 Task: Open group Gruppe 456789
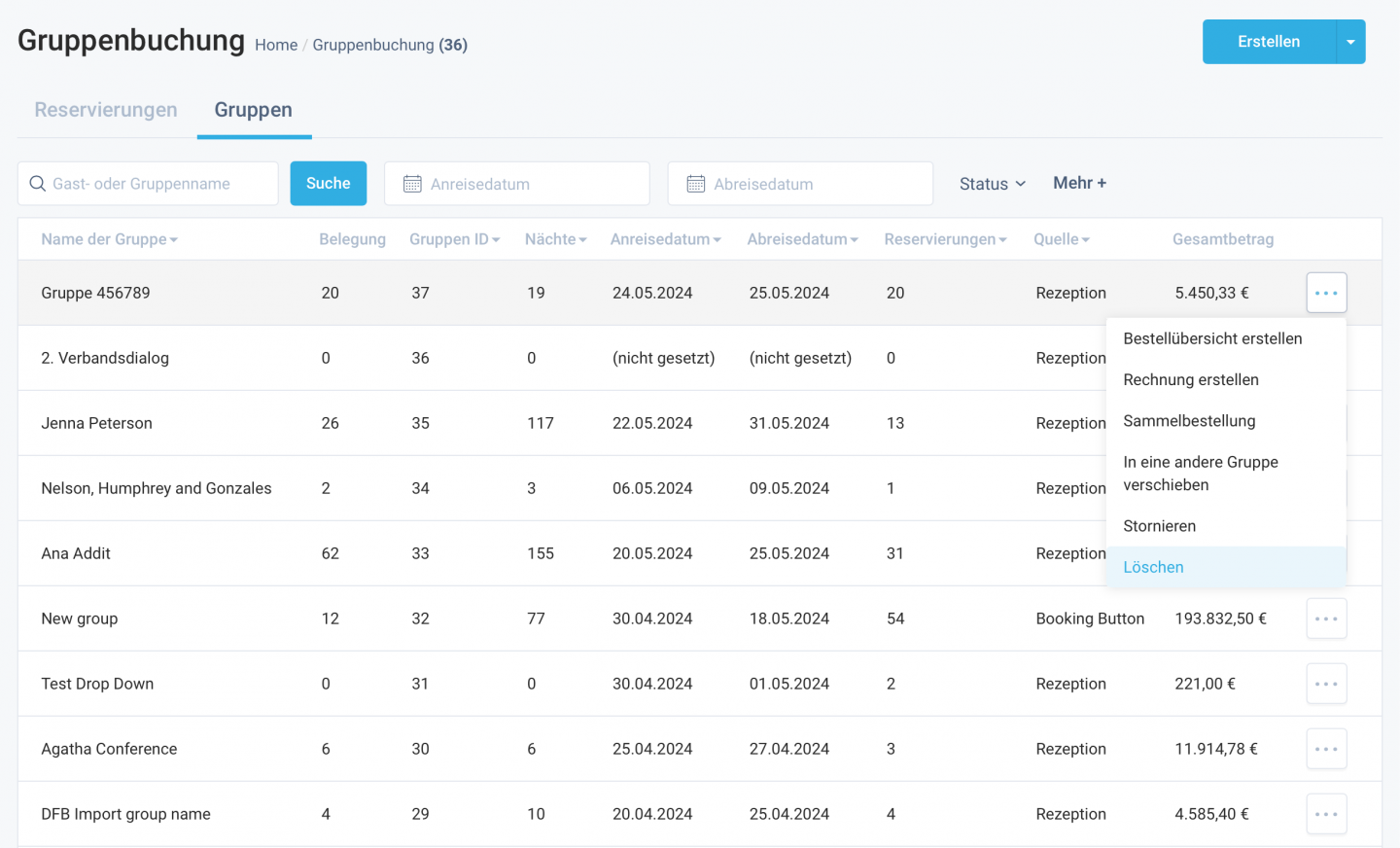click(95, 293)
